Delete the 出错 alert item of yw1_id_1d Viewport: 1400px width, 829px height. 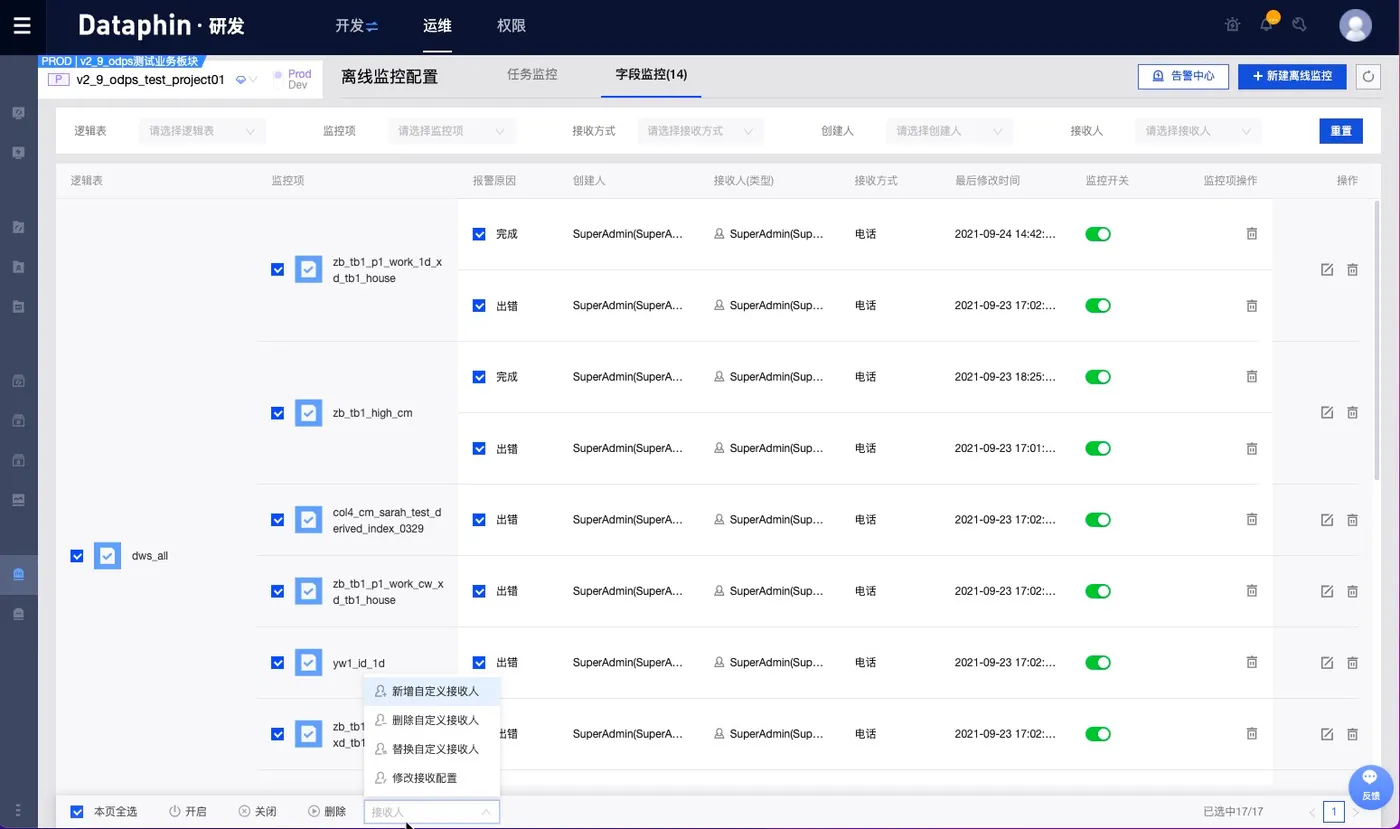pos(1251,662)
